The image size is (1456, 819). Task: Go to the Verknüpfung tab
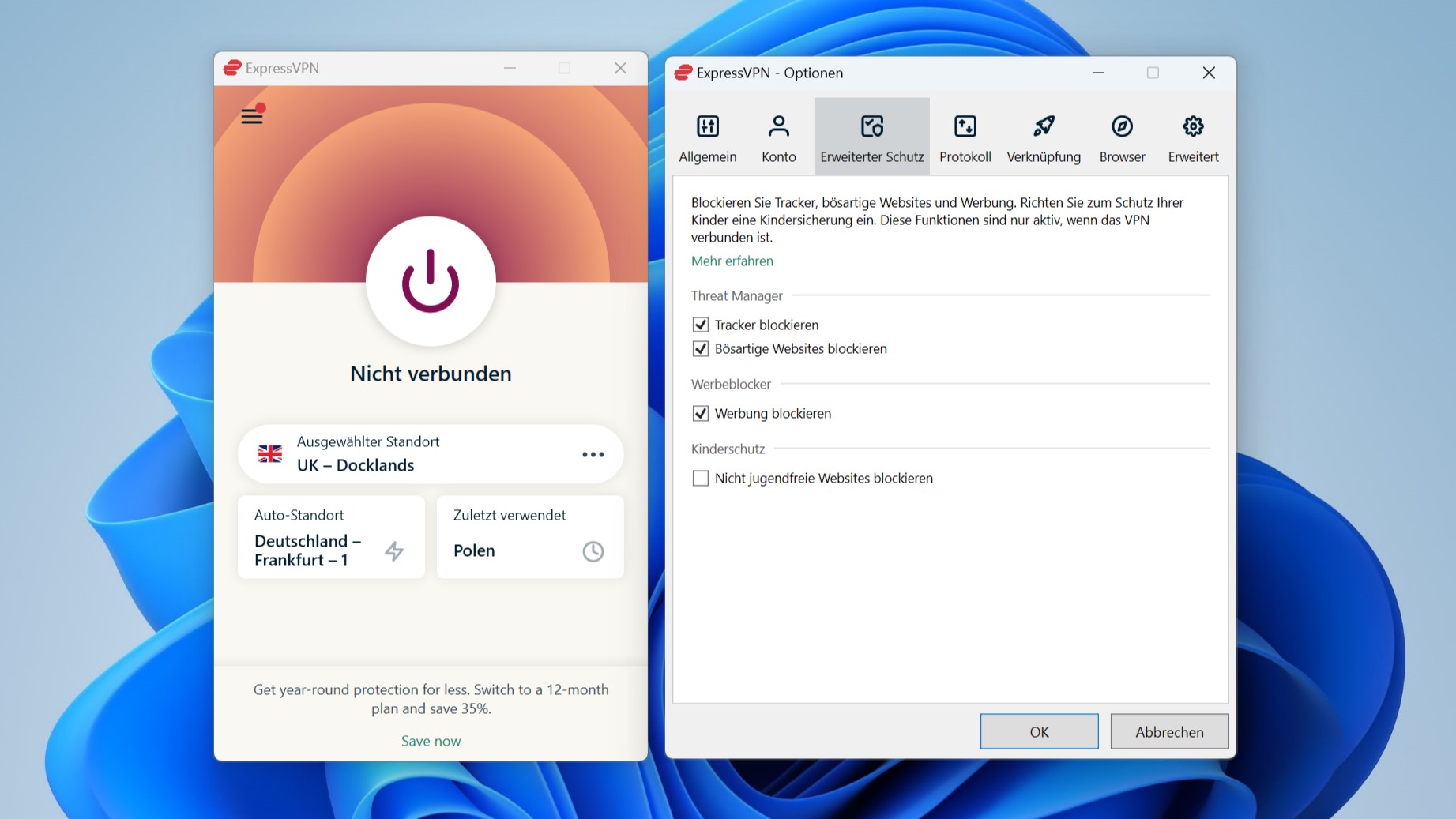(x=1043, y=137)
